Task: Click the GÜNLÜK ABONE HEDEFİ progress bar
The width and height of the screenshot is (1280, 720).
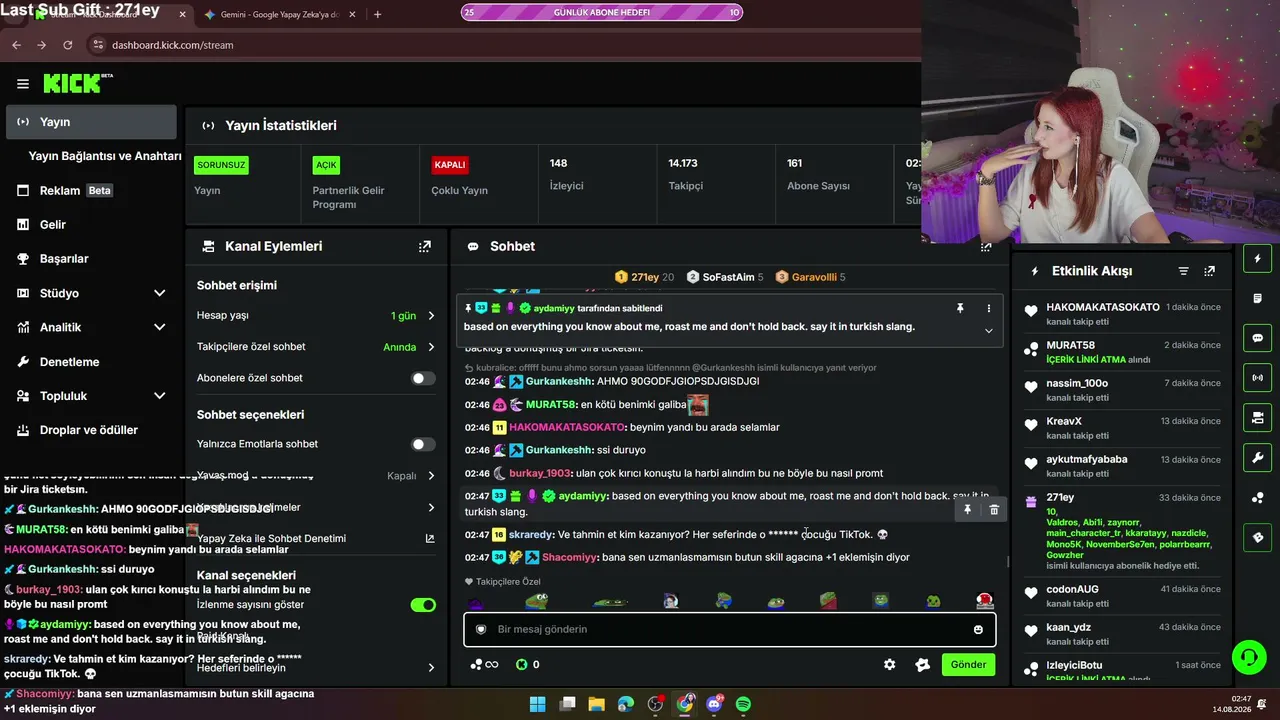Action: coord(601,12)
